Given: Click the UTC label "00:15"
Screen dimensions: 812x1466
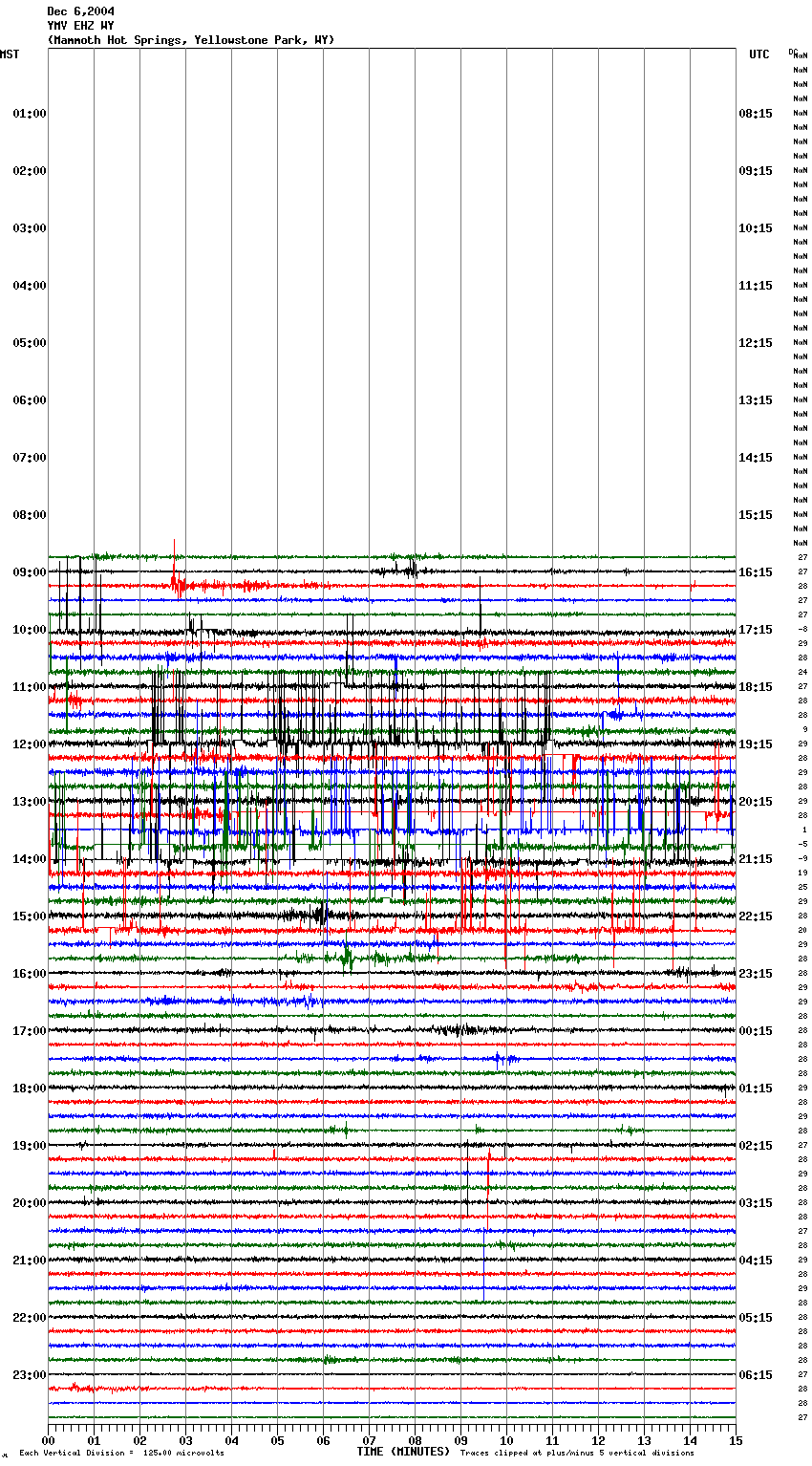Looking at the screenshot, I should (756, 1031).
